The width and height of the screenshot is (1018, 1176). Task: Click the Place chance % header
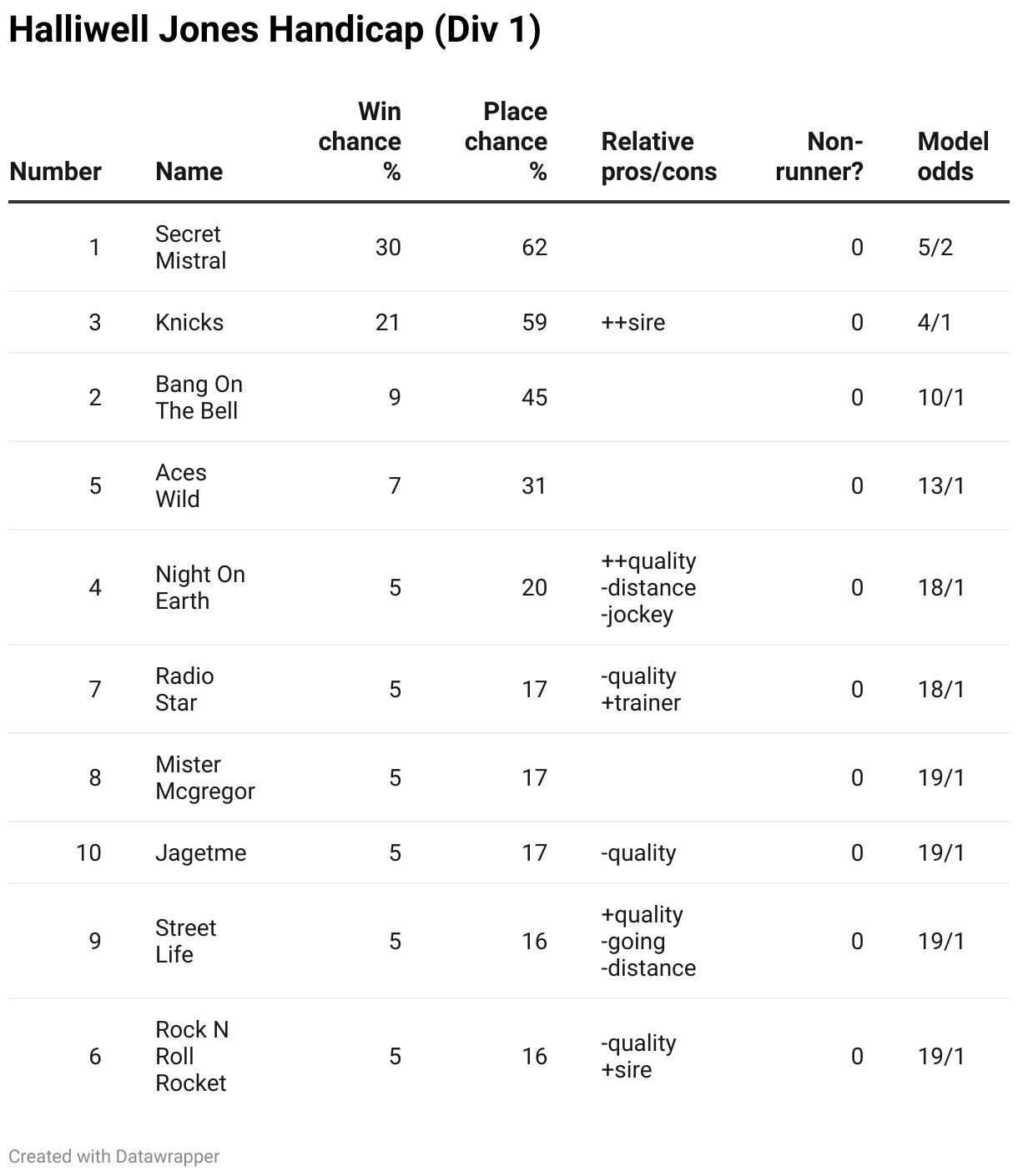506,141
